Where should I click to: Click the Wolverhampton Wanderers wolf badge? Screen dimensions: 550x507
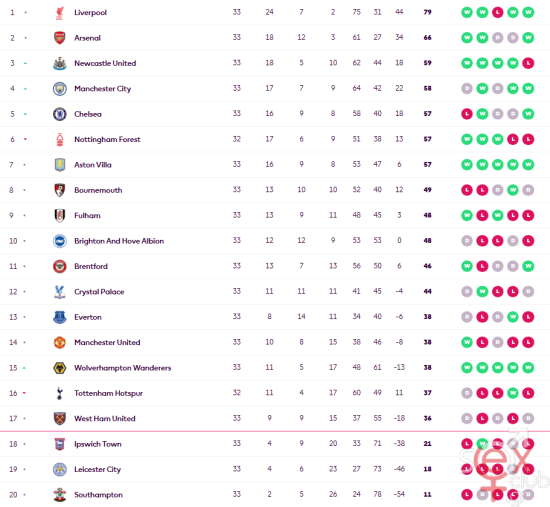click(x=60, y=368)
